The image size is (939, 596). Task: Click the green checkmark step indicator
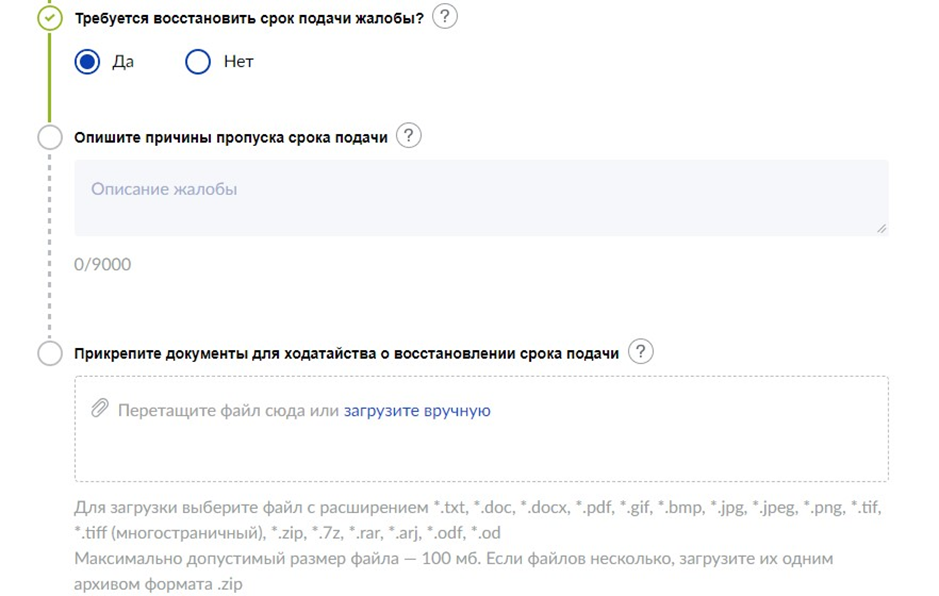pyautogui.click(x=49, y=18)
